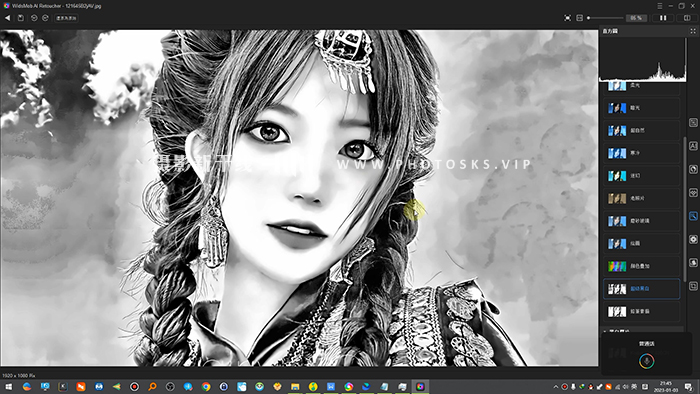Click the redo icon in the top toolbar
700x394 pixels.
coord(45,18)
